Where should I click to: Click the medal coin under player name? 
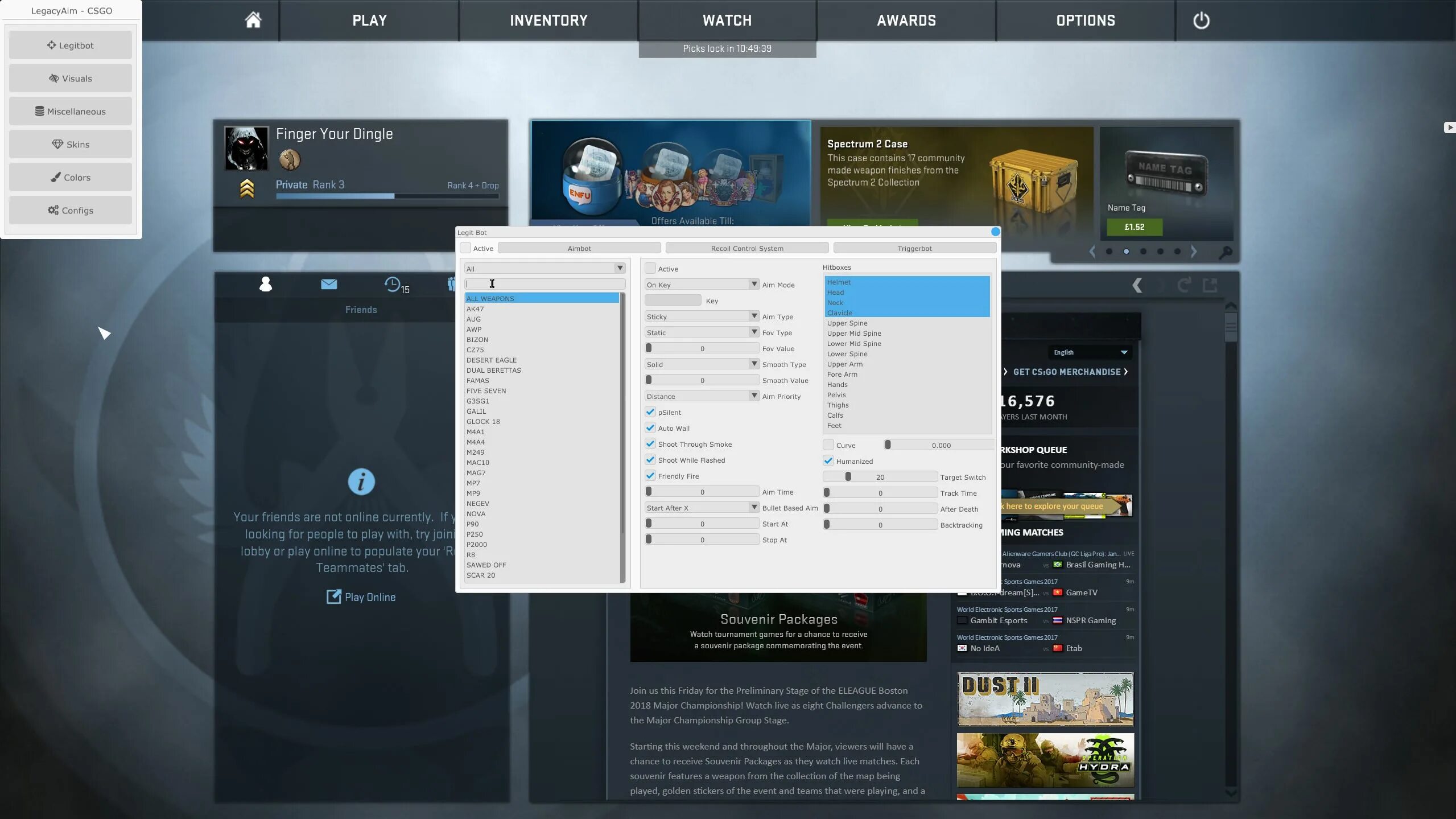click(290, 160)
